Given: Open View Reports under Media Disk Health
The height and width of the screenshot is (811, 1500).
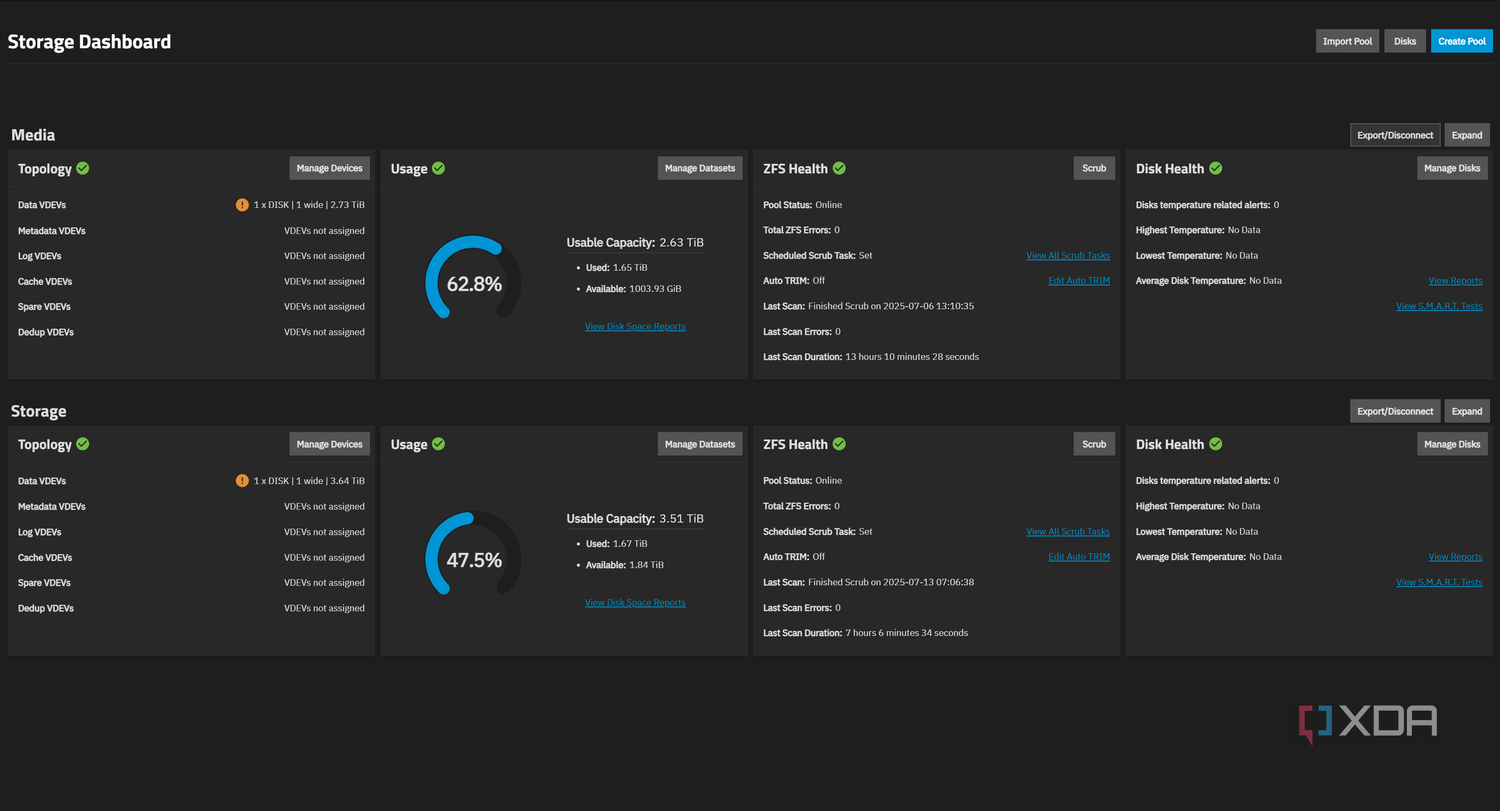Looking at the screenshot, I should 1455,281.
